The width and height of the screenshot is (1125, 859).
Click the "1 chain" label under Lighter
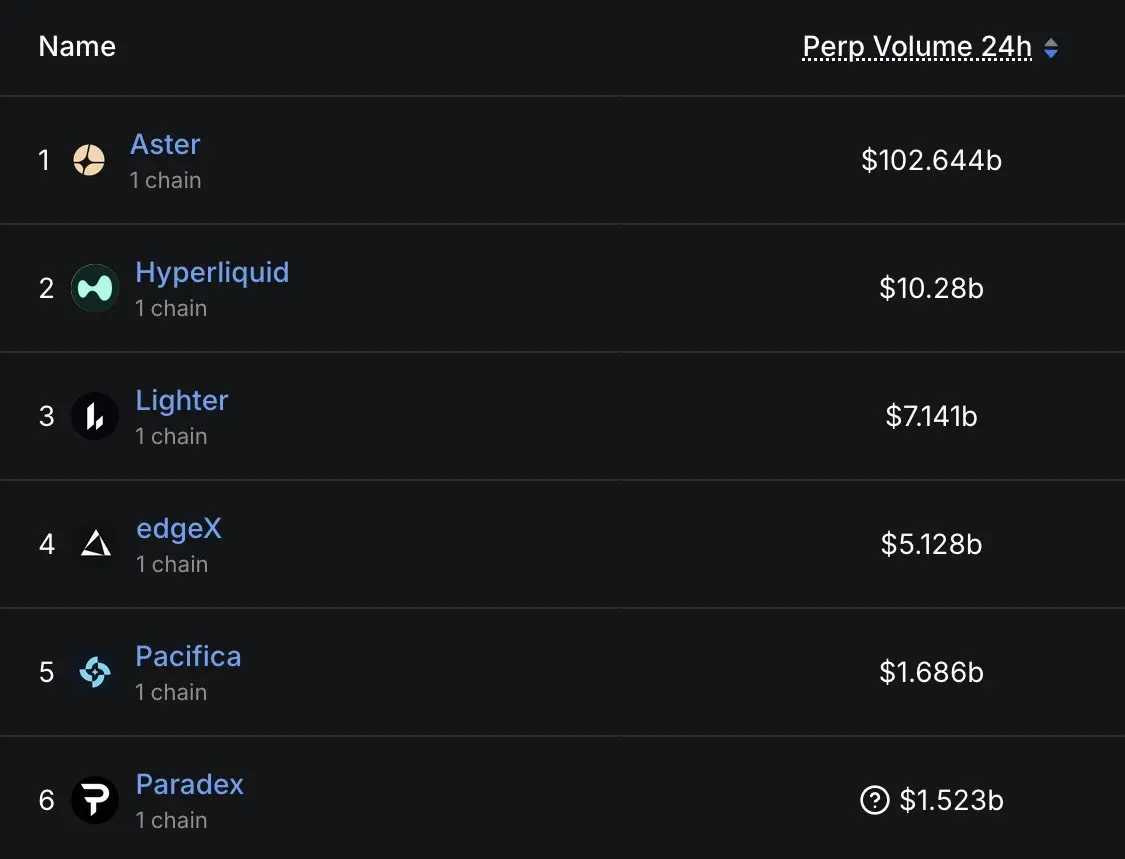click(171, 436)
